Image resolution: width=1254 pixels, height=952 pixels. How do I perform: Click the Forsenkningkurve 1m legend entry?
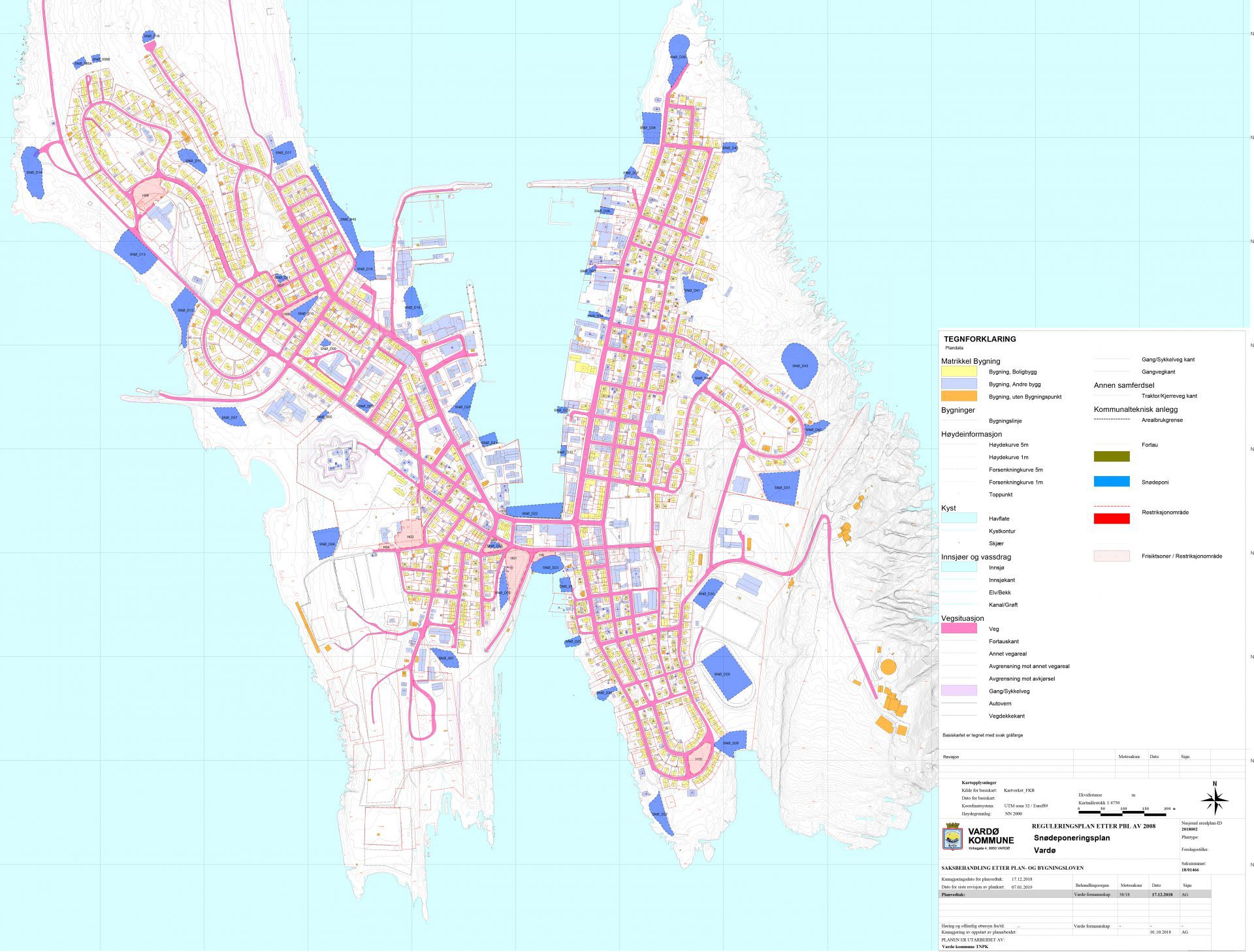1016,483
